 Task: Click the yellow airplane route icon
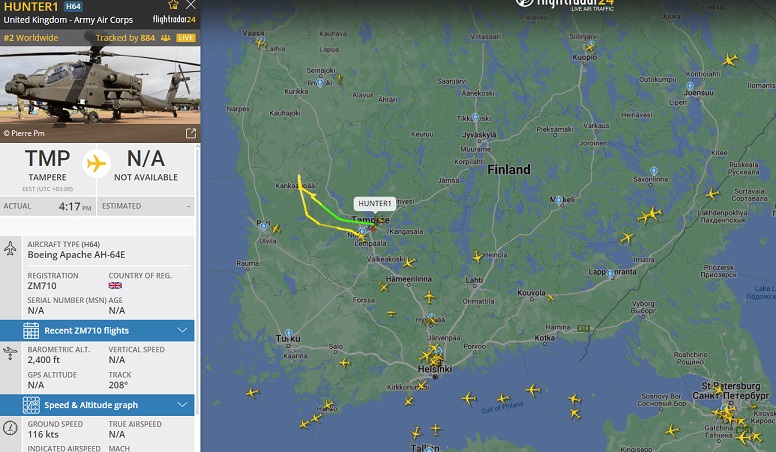point(97,163)
